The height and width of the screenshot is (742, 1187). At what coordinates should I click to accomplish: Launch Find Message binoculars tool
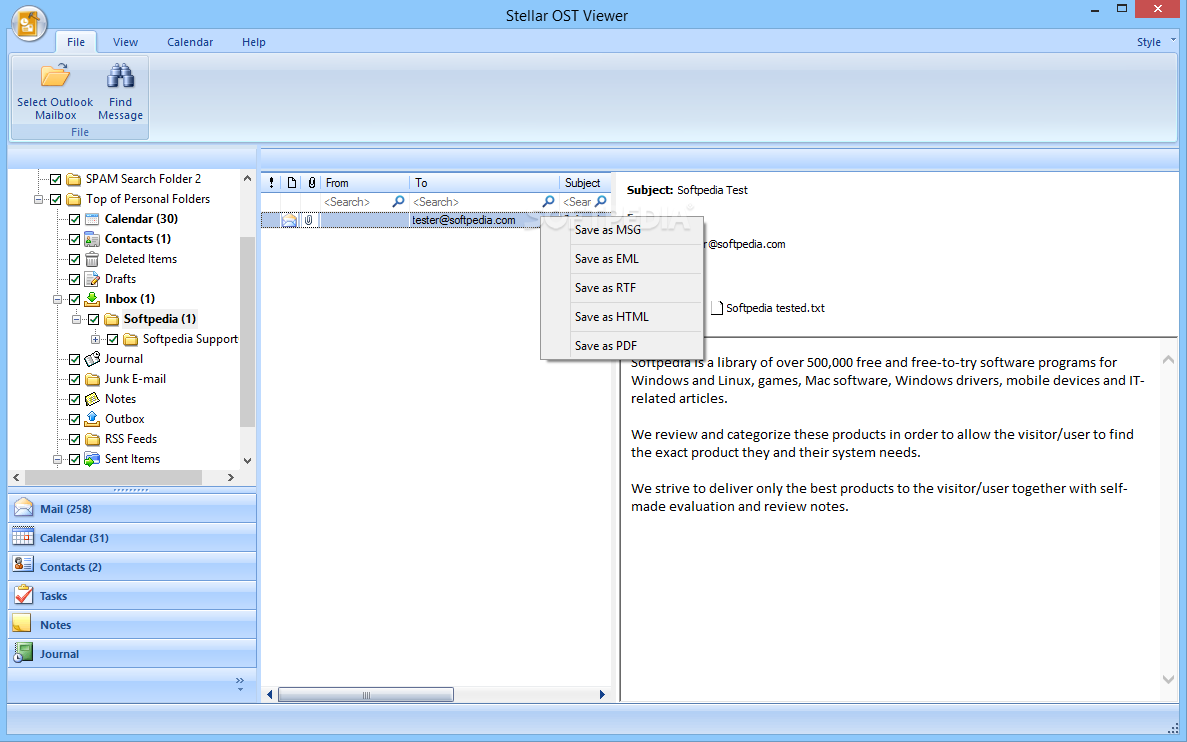tap(120, 76)
